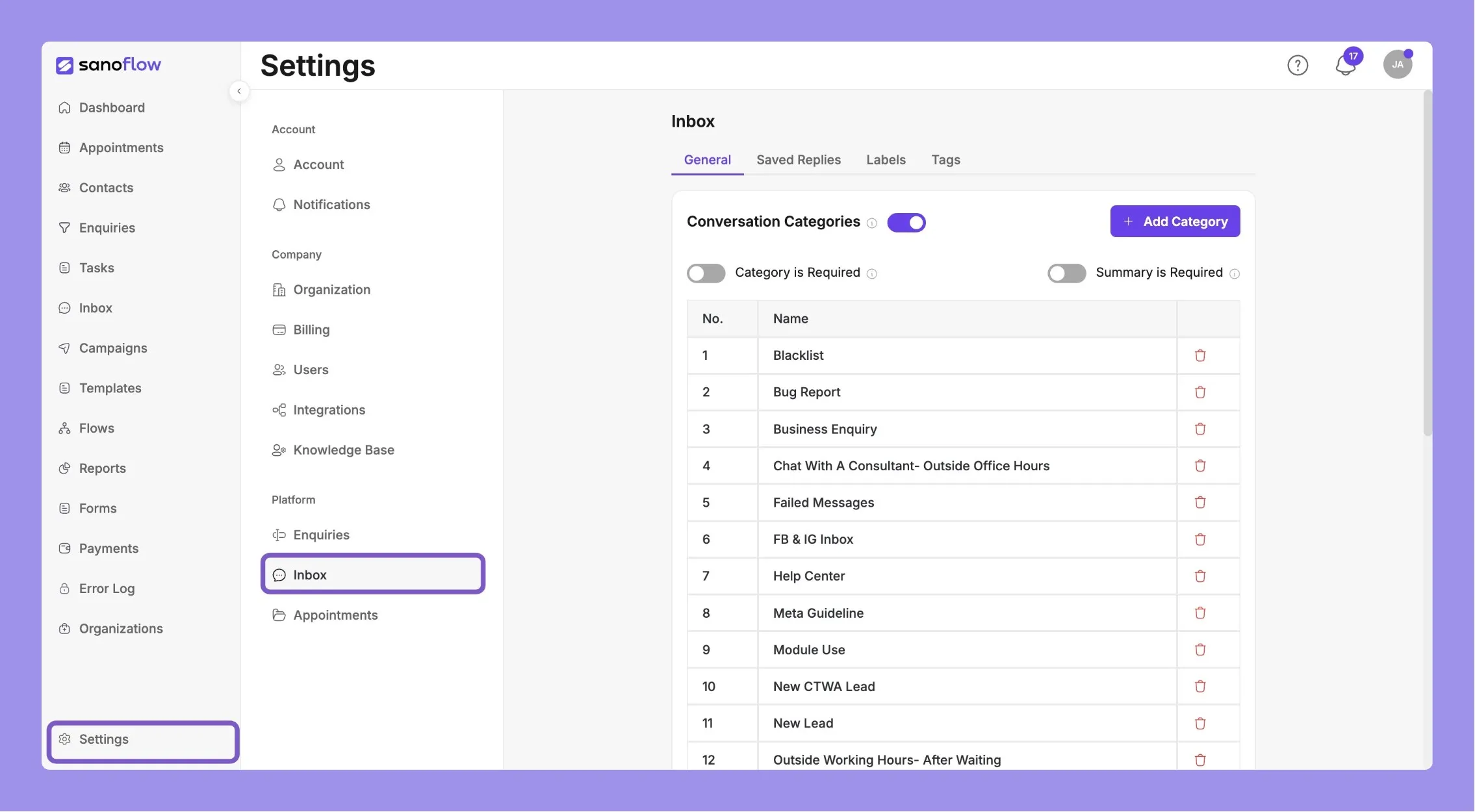1475x812 pixels.
Task: Open Users settings page
Action: coord(300,370)
